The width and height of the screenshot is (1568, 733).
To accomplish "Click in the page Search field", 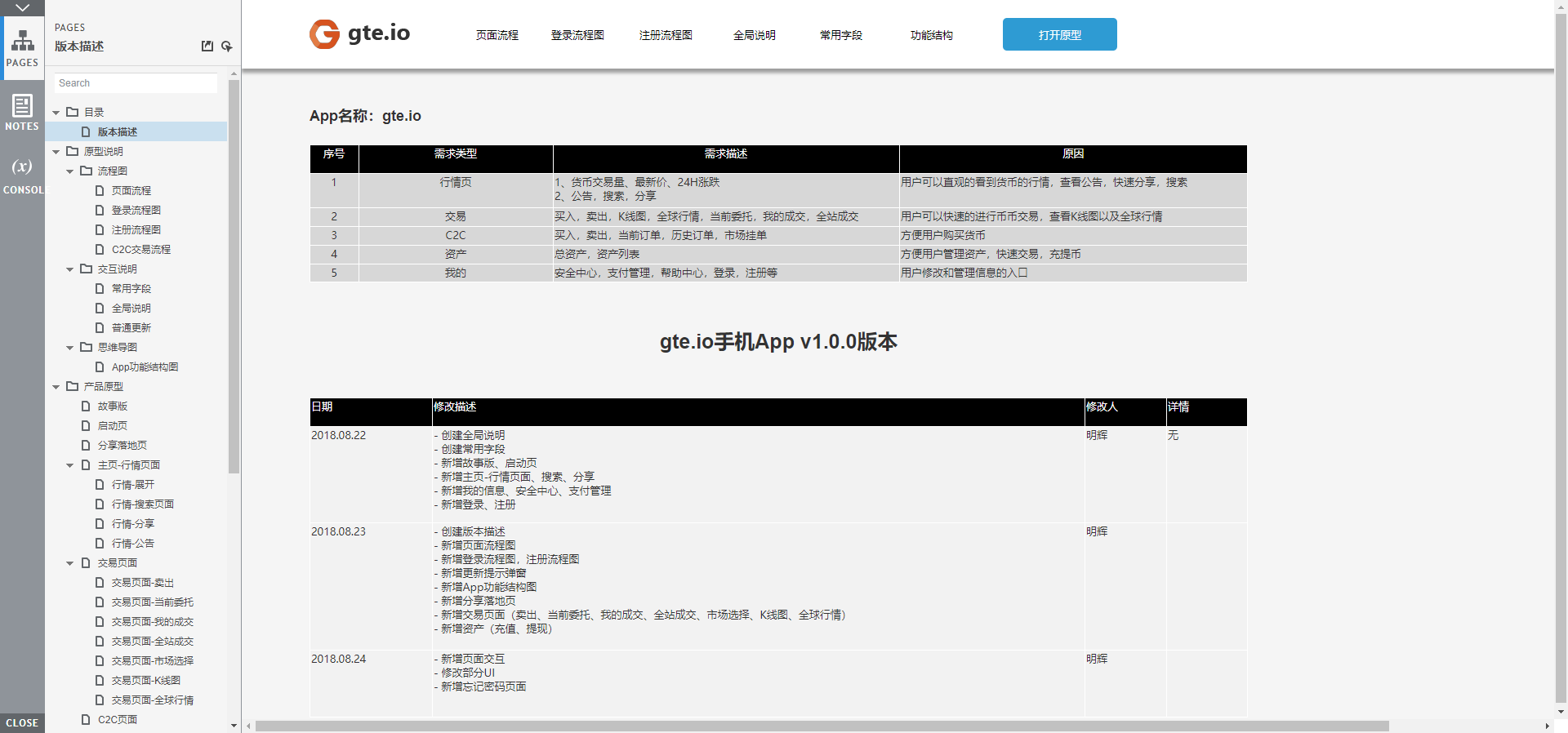I will coord(136,83).
